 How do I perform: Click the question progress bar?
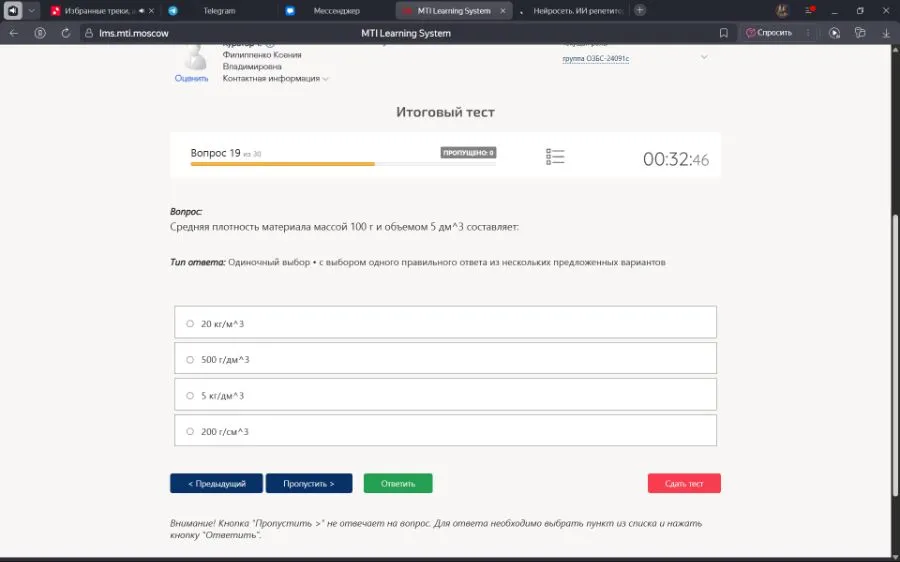click(342, 163)
